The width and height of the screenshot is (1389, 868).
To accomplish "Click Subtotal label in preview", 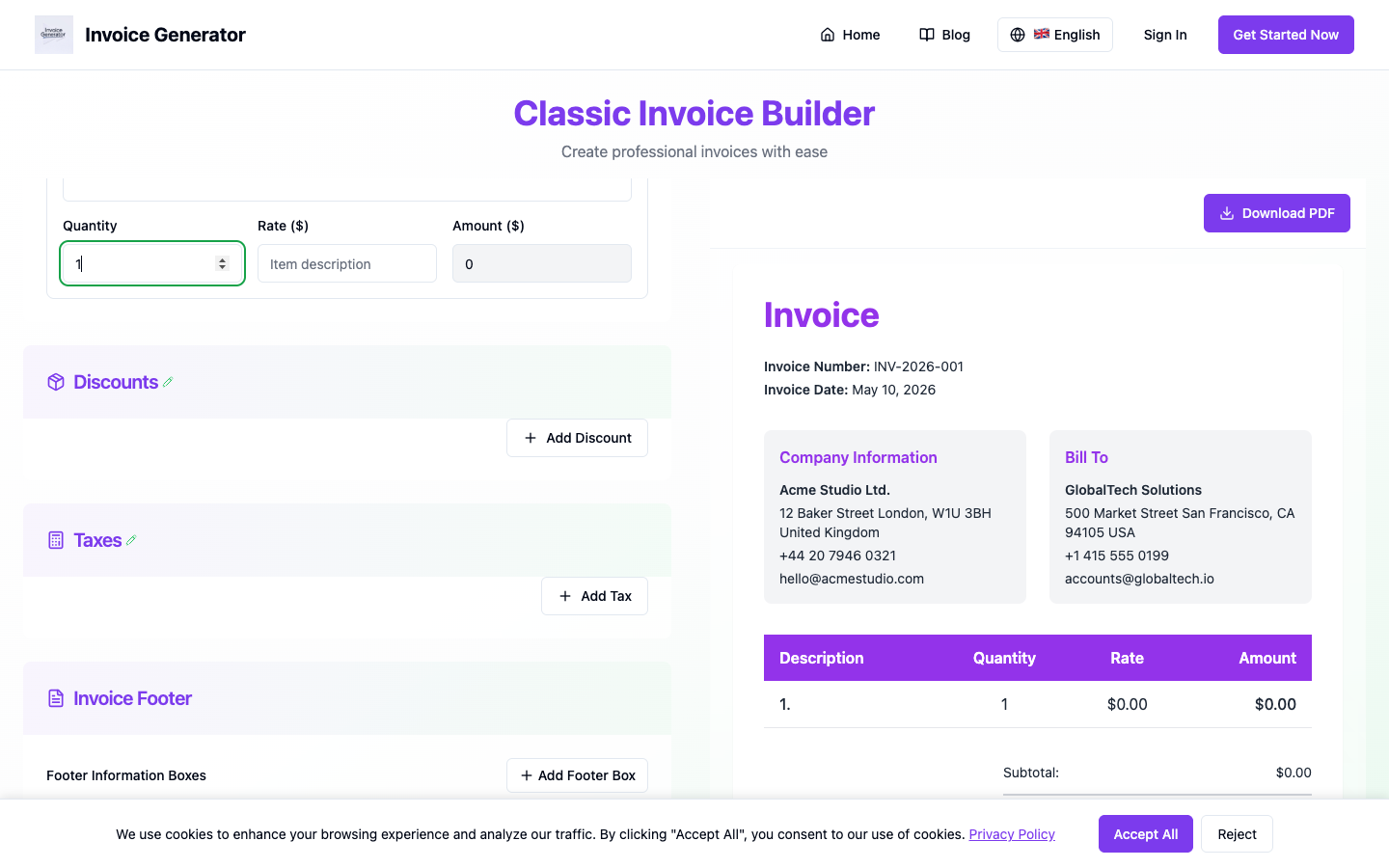I will click(x=1031, y=773).
